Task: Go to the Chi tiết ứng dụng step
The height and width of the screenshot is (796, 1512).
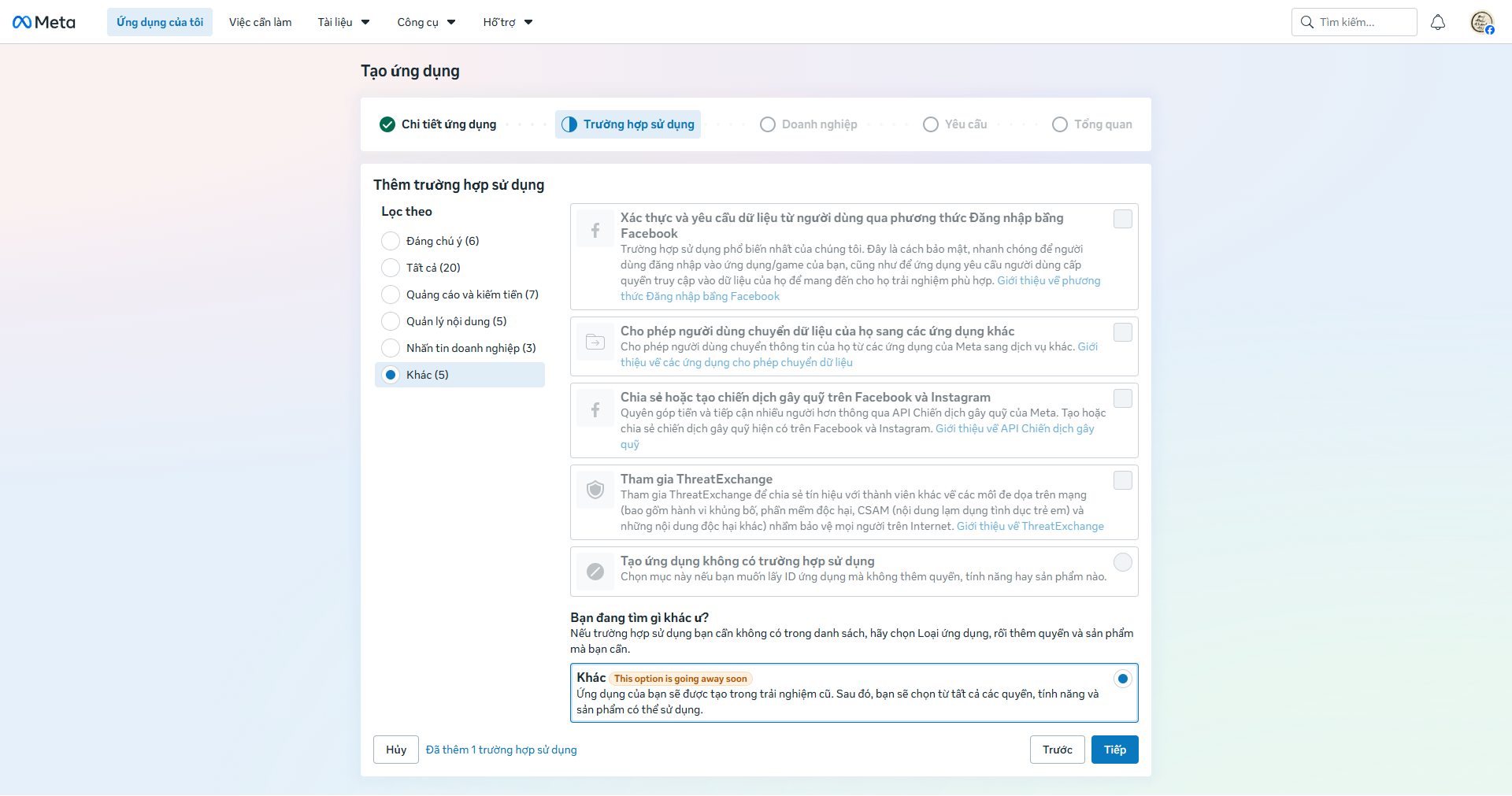Action: pos(438,124)
